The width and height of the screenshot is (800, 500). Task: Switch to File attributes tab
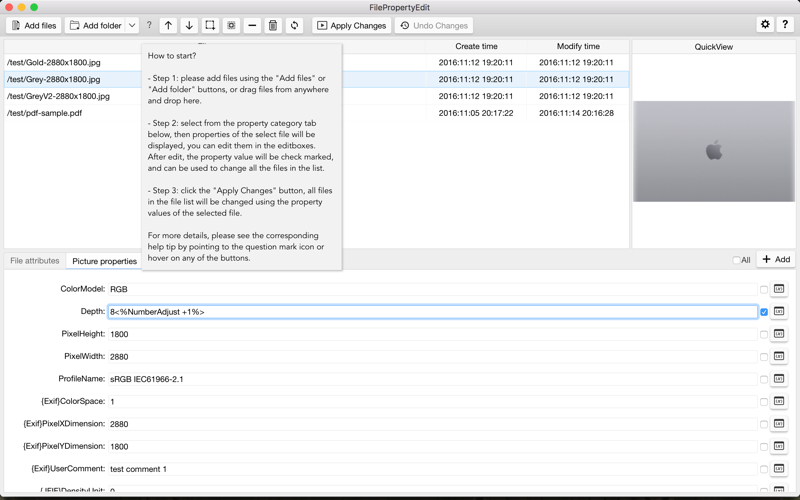point(35,261)
